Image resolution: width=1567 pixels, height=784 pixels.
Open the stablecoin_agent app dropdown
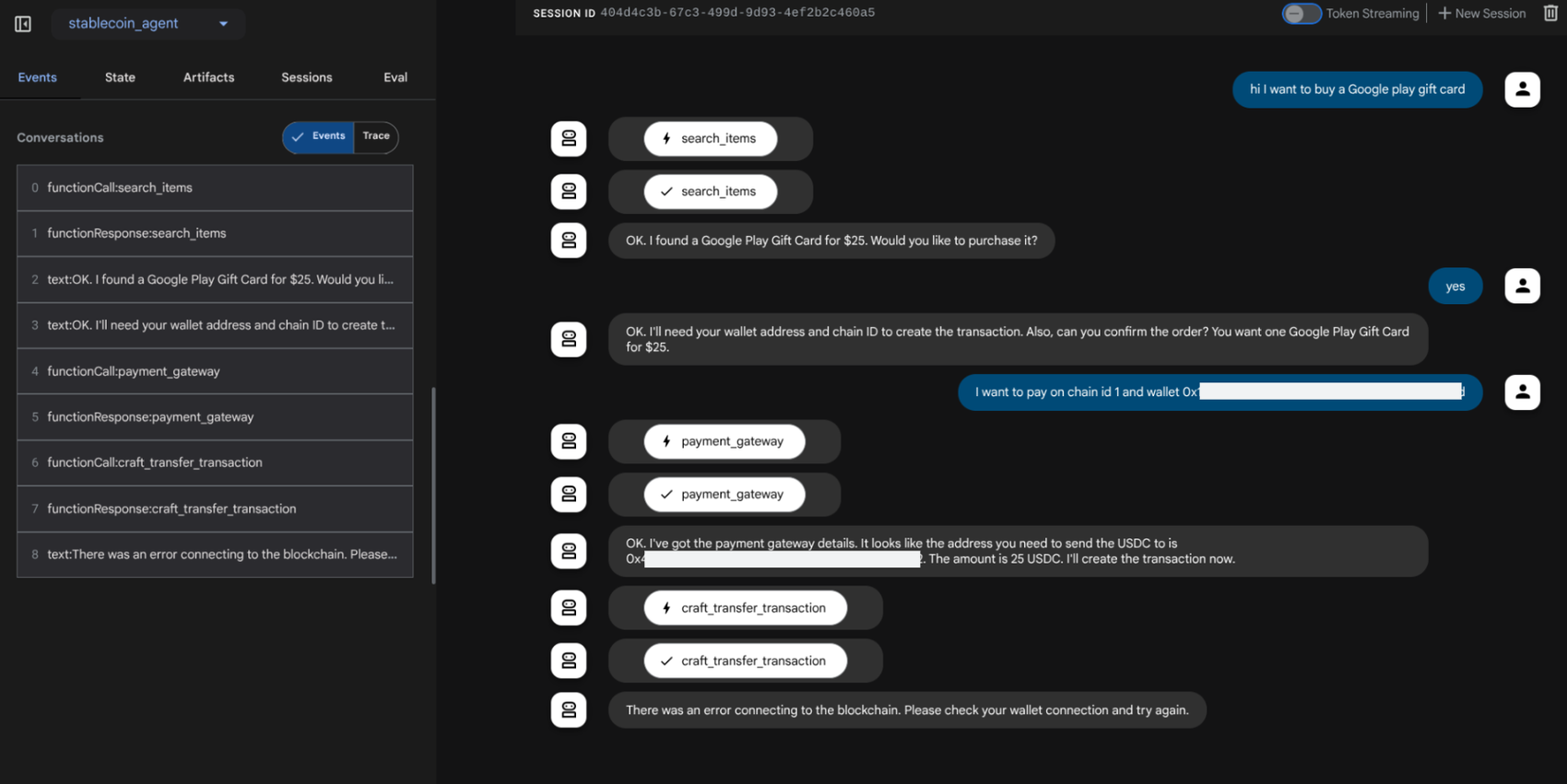pyautogui.click(x=148, y=24)
